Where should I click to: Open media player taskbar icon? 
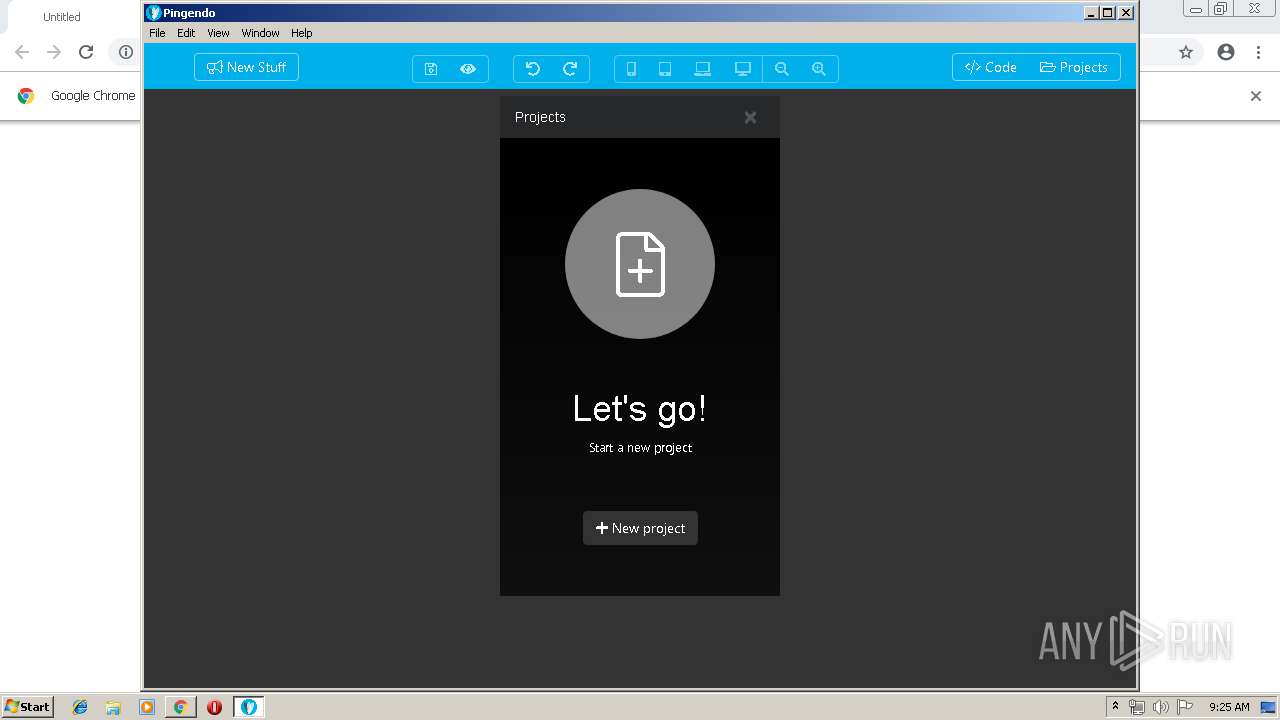coord(147,707)
